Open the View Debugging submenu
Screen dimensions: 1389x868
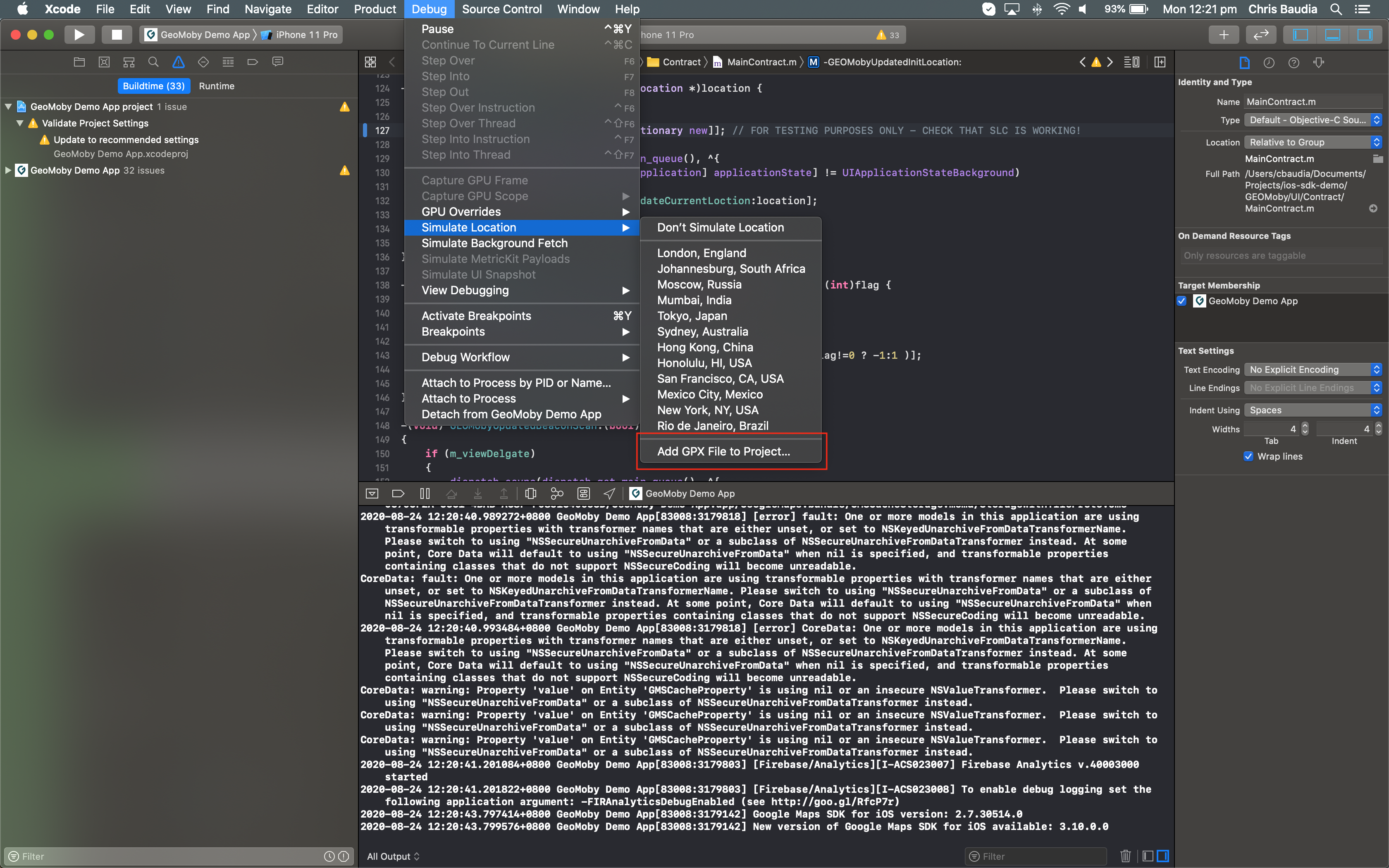tap(522, 291)
